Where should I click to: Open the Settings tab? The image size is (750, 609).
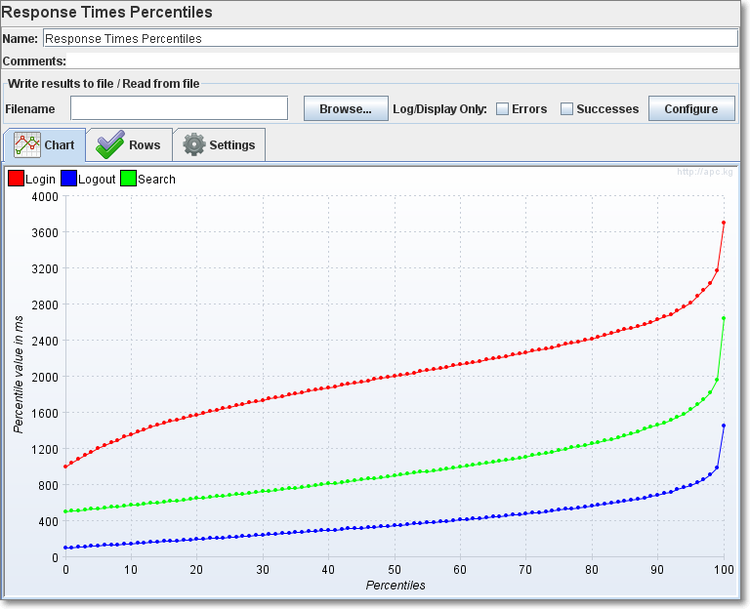pos(219,145)
